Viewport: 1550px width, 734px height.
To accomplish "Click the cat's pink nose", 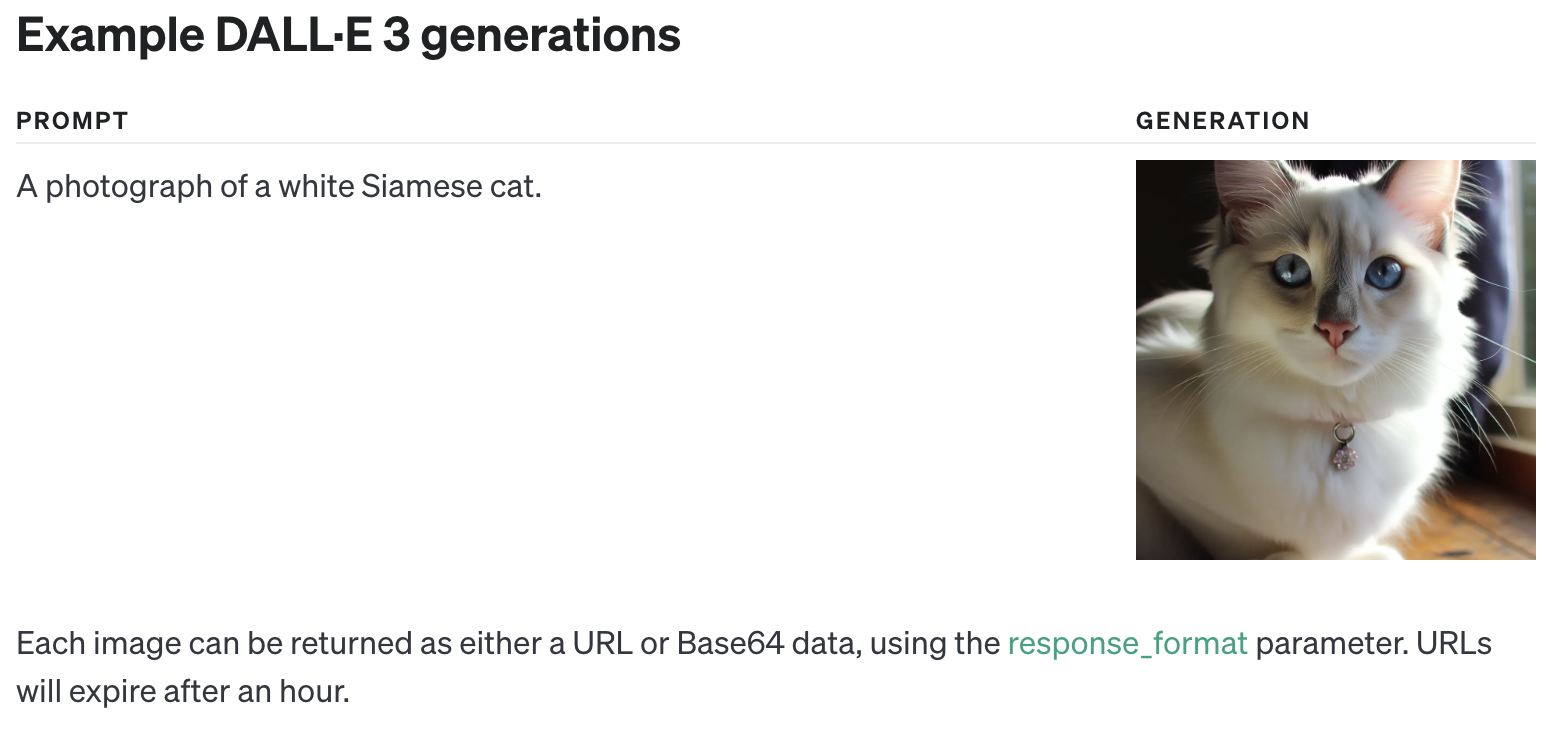I will pyautogui.click(x=1336, y=332).
